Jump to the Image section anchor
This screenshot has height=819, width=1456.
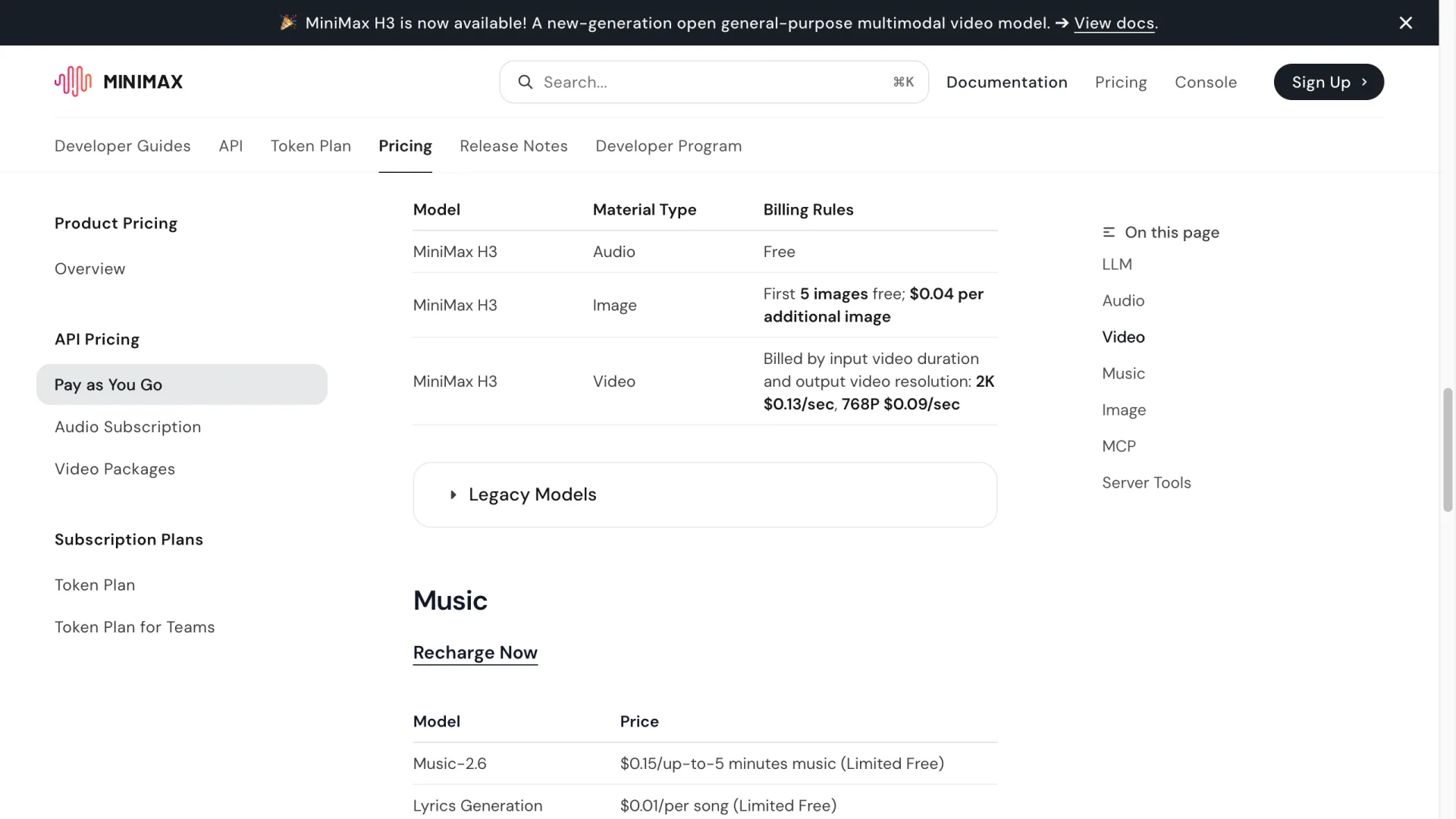(1124, 409)
